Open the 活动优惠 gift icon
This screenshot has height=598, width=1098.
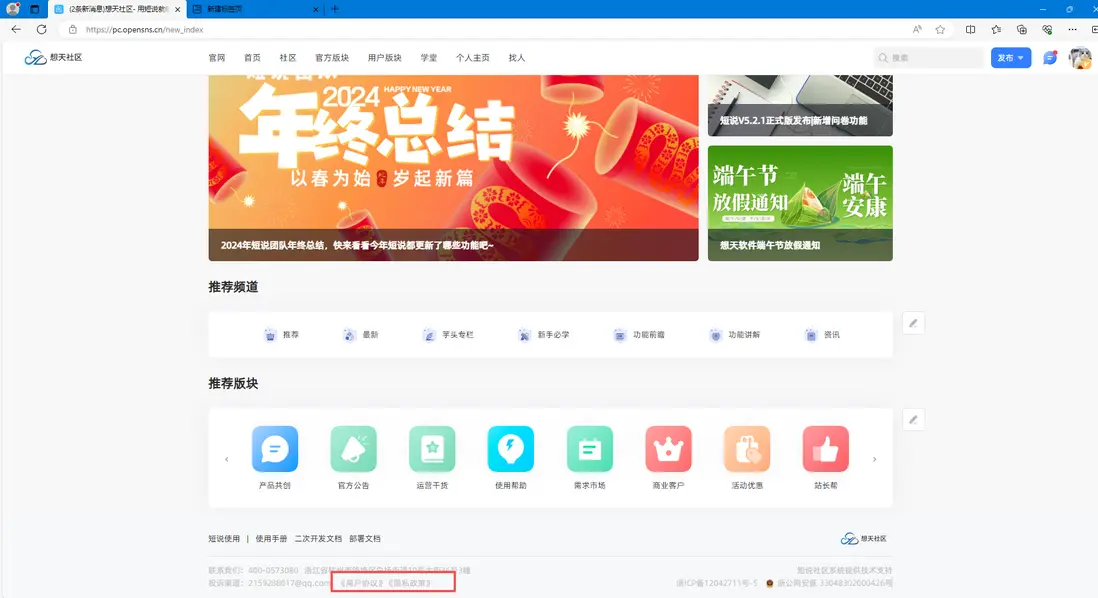coord(746,450)
